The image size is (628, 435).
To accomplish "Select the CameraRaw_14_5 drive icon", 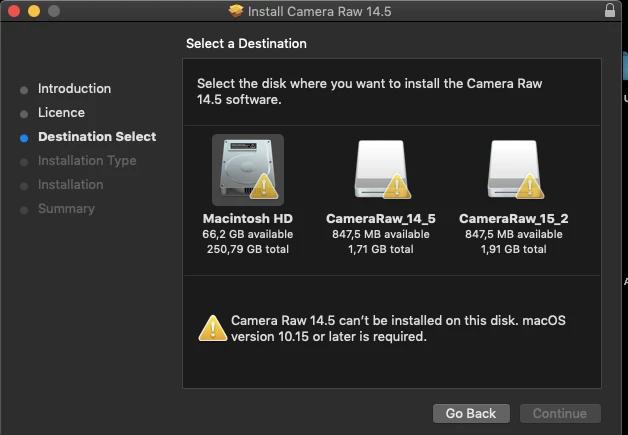I will tap(380, 170).
